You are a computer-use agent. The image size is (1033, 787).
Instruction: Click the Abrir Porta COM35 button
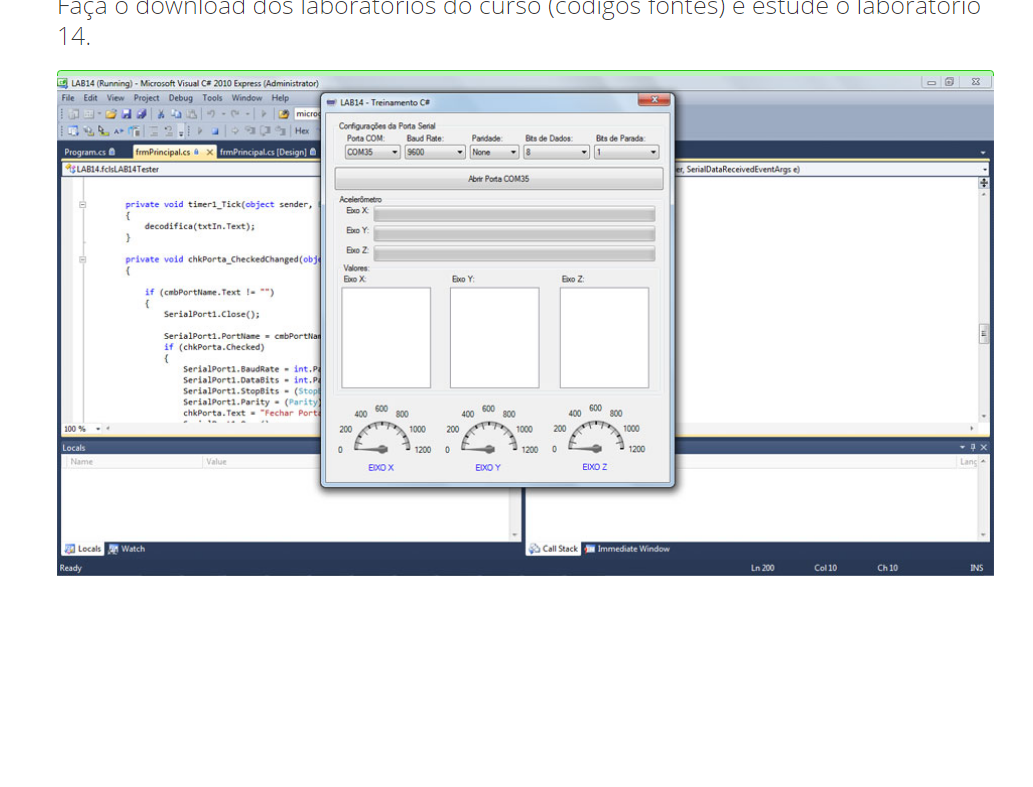point(498,179)
